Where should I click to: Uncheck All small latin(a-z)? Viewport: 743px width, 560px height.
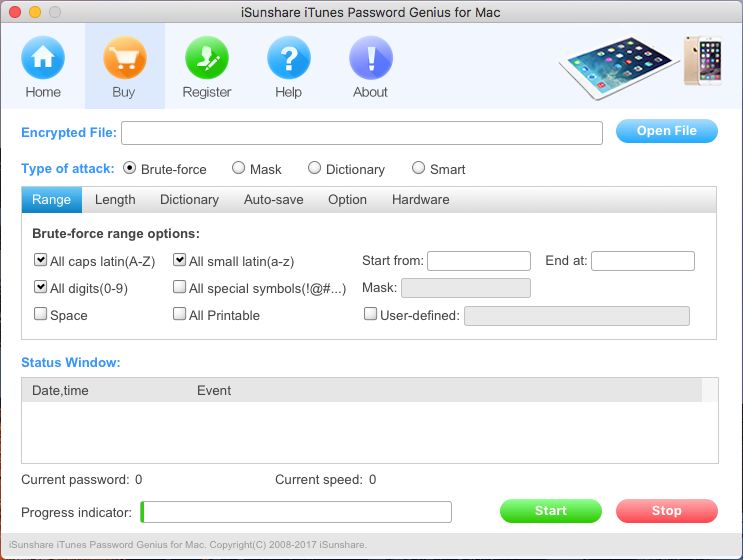[x=179, y=260]
